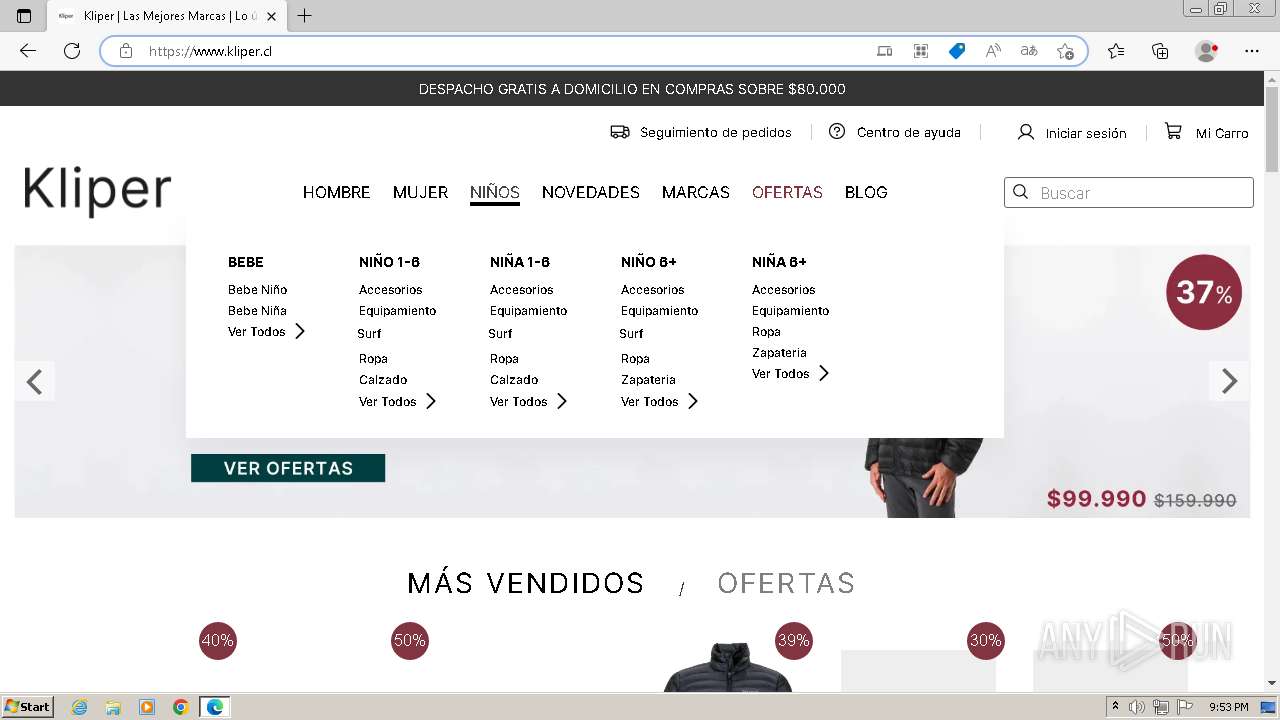Go to next banner slide

(1229, 381)
